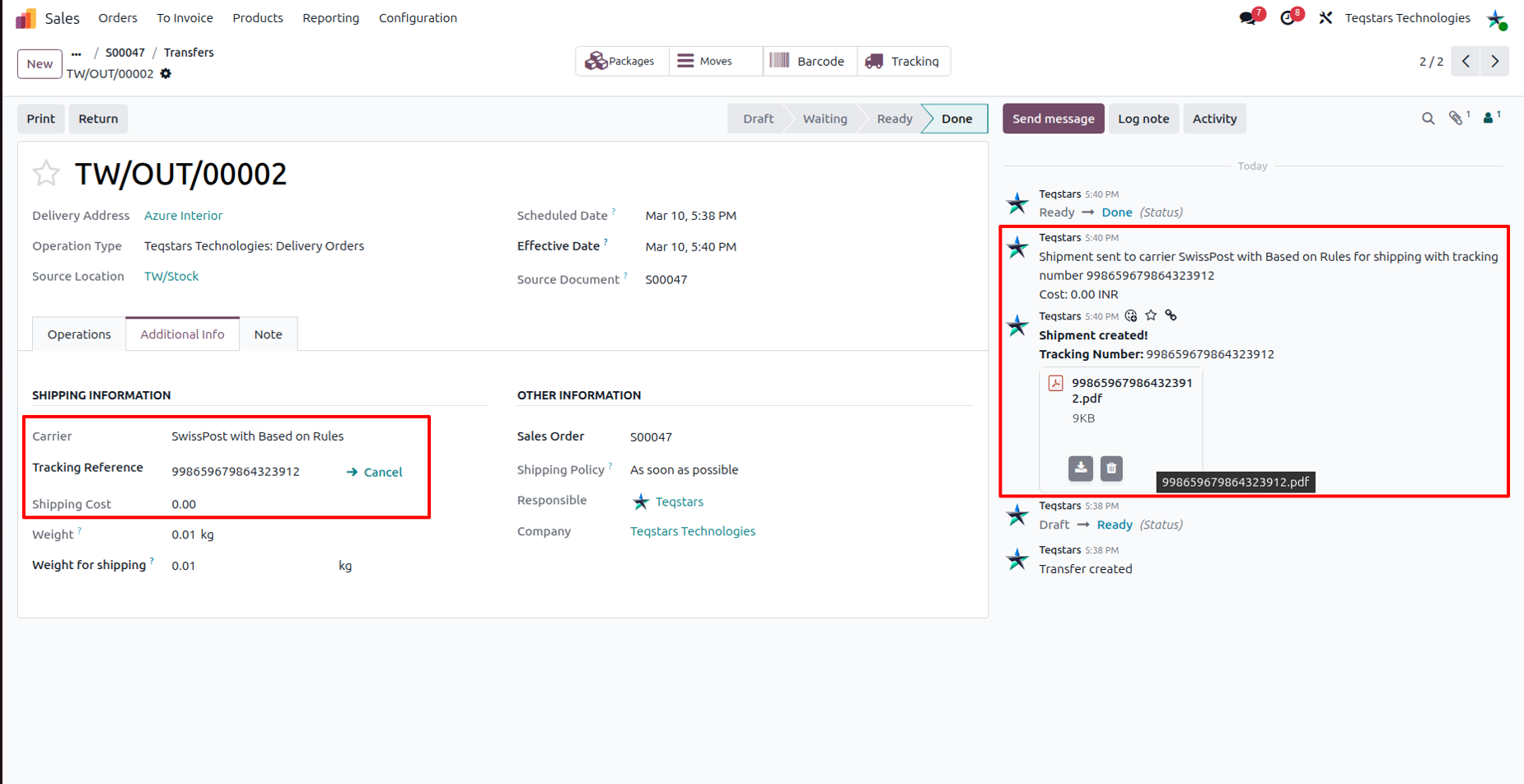
Task: Click the Print button
Action: coord(40,119)
